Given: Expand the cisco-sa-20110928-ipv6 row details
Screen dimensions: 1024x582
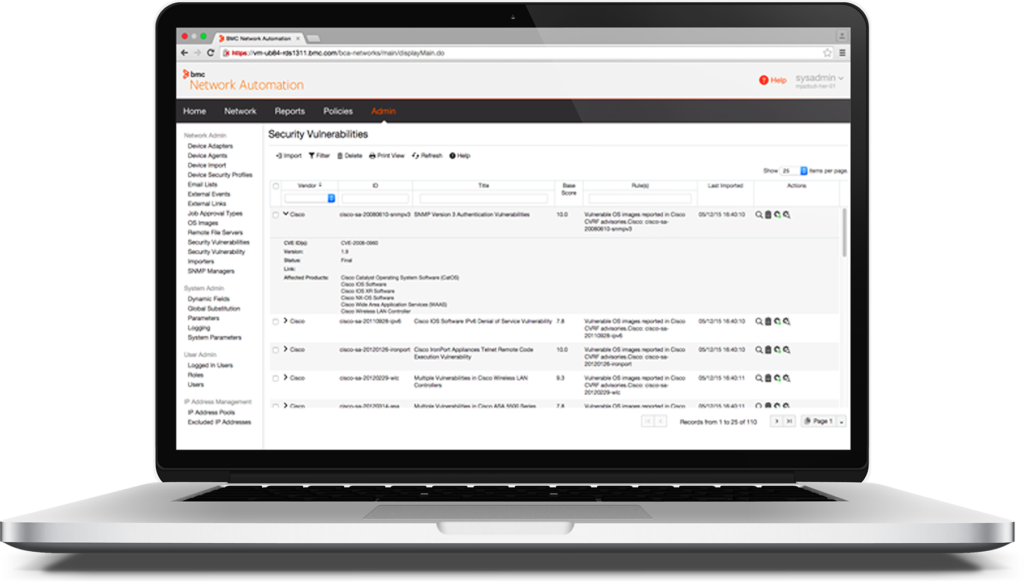Looking at the screenshot, I should coord(285,321).
